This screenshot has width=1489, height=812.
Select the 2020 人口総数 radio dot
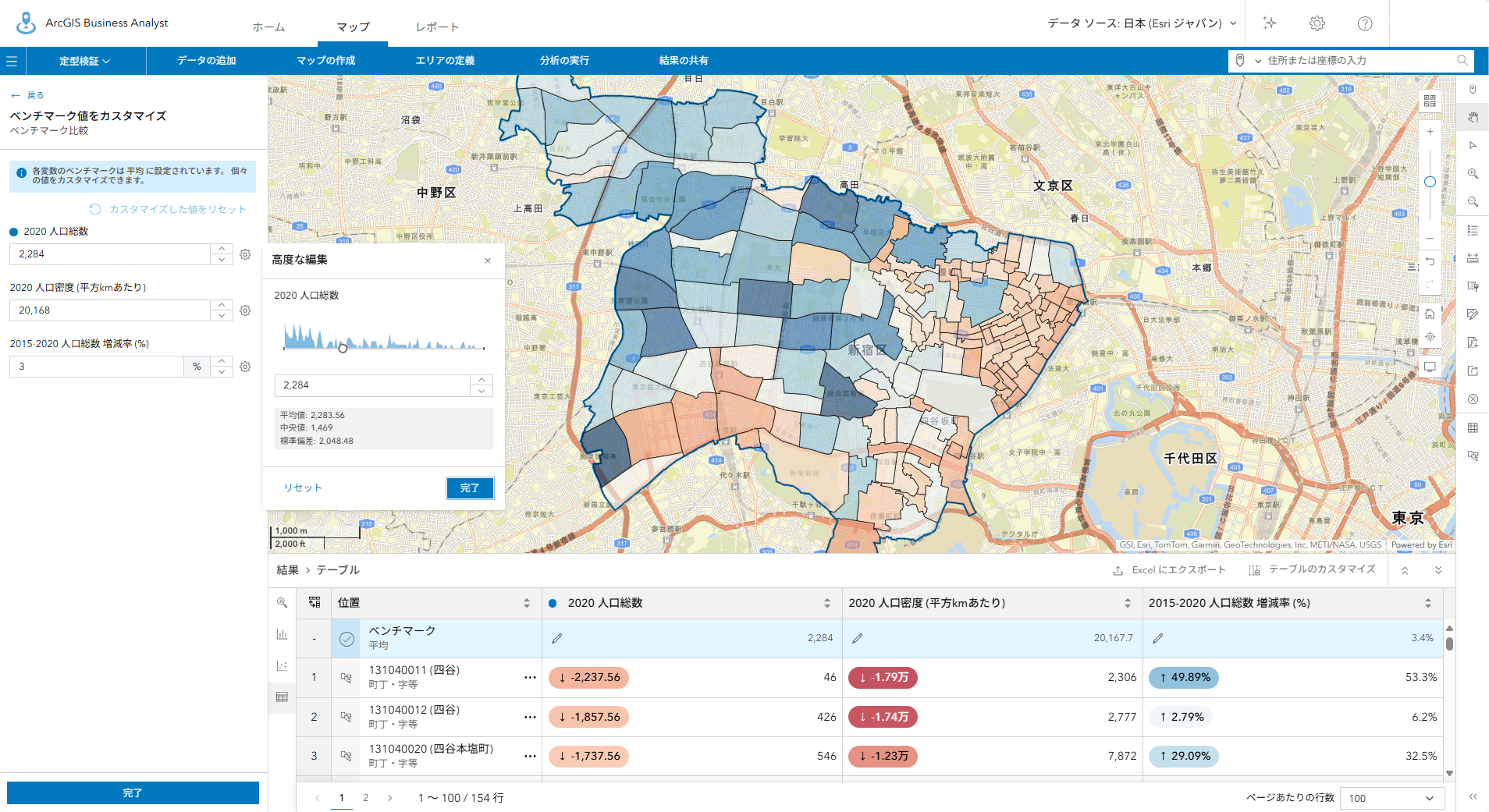(x=13, y=232)
